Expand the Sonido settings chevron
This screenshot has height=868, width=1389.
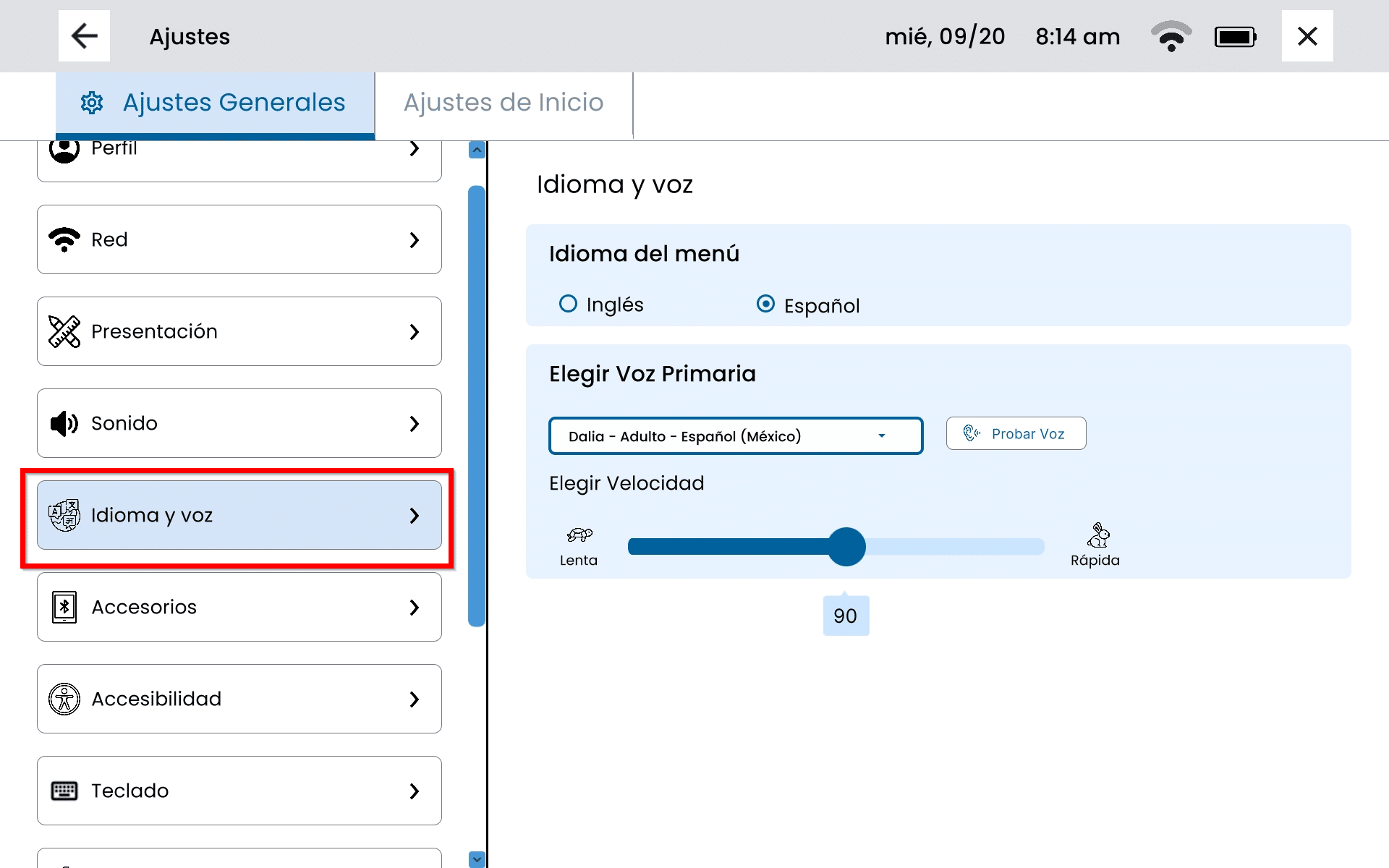(x=415, y=423)
